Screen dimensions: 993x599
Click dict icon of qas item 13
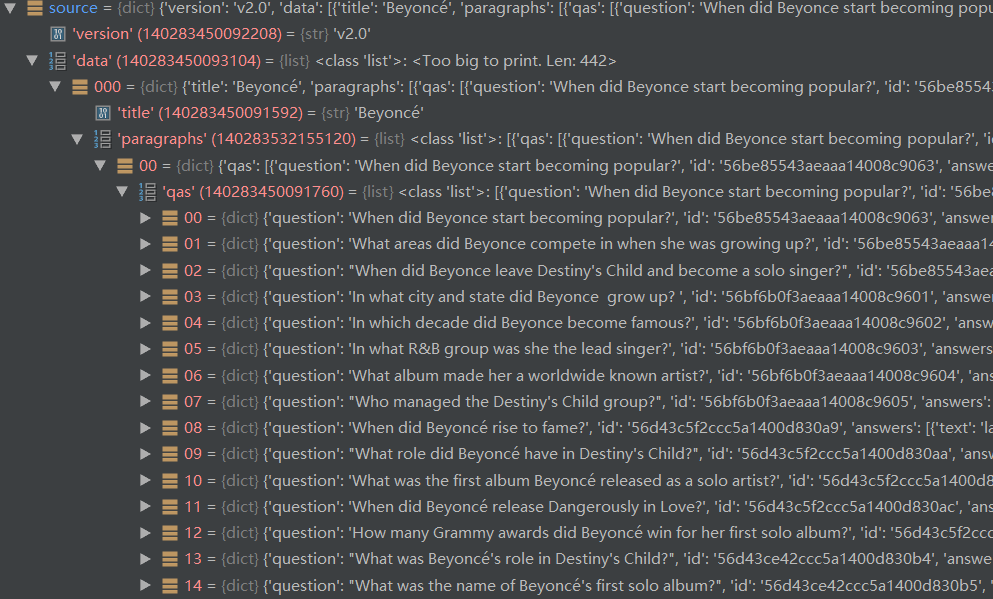pyautogui.click(x=170, y=560)
